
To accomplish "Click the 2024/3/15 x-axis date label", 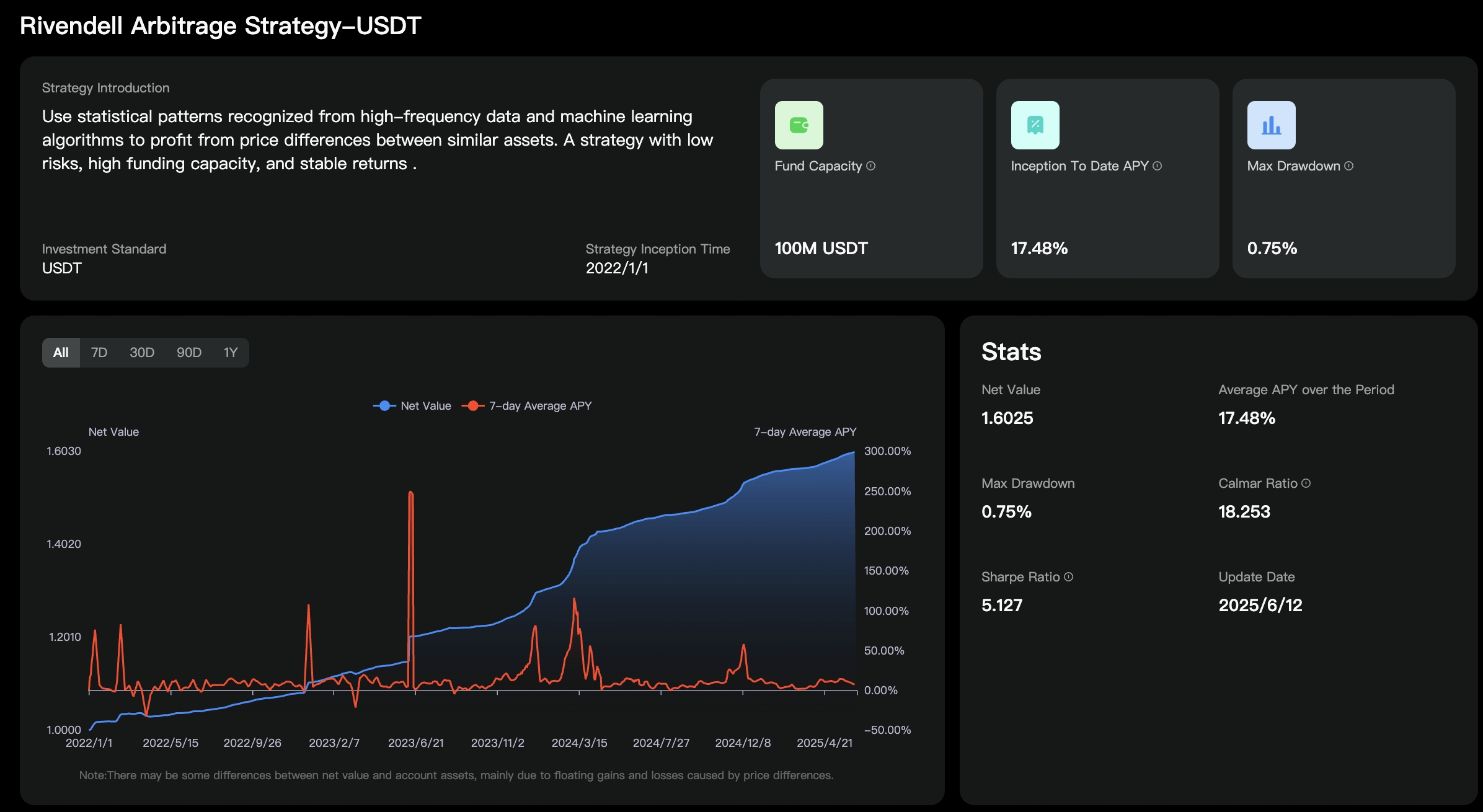I will coord(580,743).
